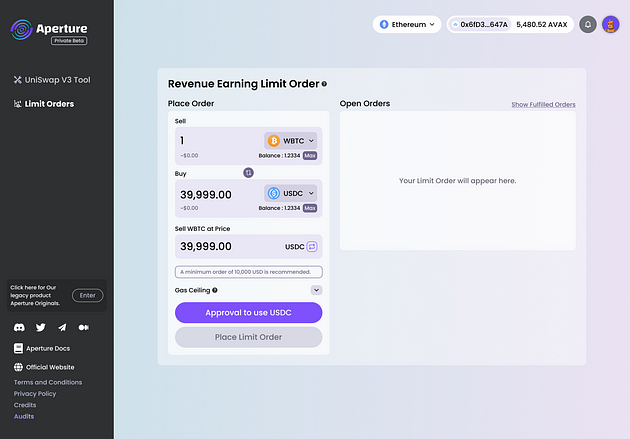The width and height of the screenshot is (630, 439).
Task: Swap the sell and buy tokens
Action: (248, 173)
